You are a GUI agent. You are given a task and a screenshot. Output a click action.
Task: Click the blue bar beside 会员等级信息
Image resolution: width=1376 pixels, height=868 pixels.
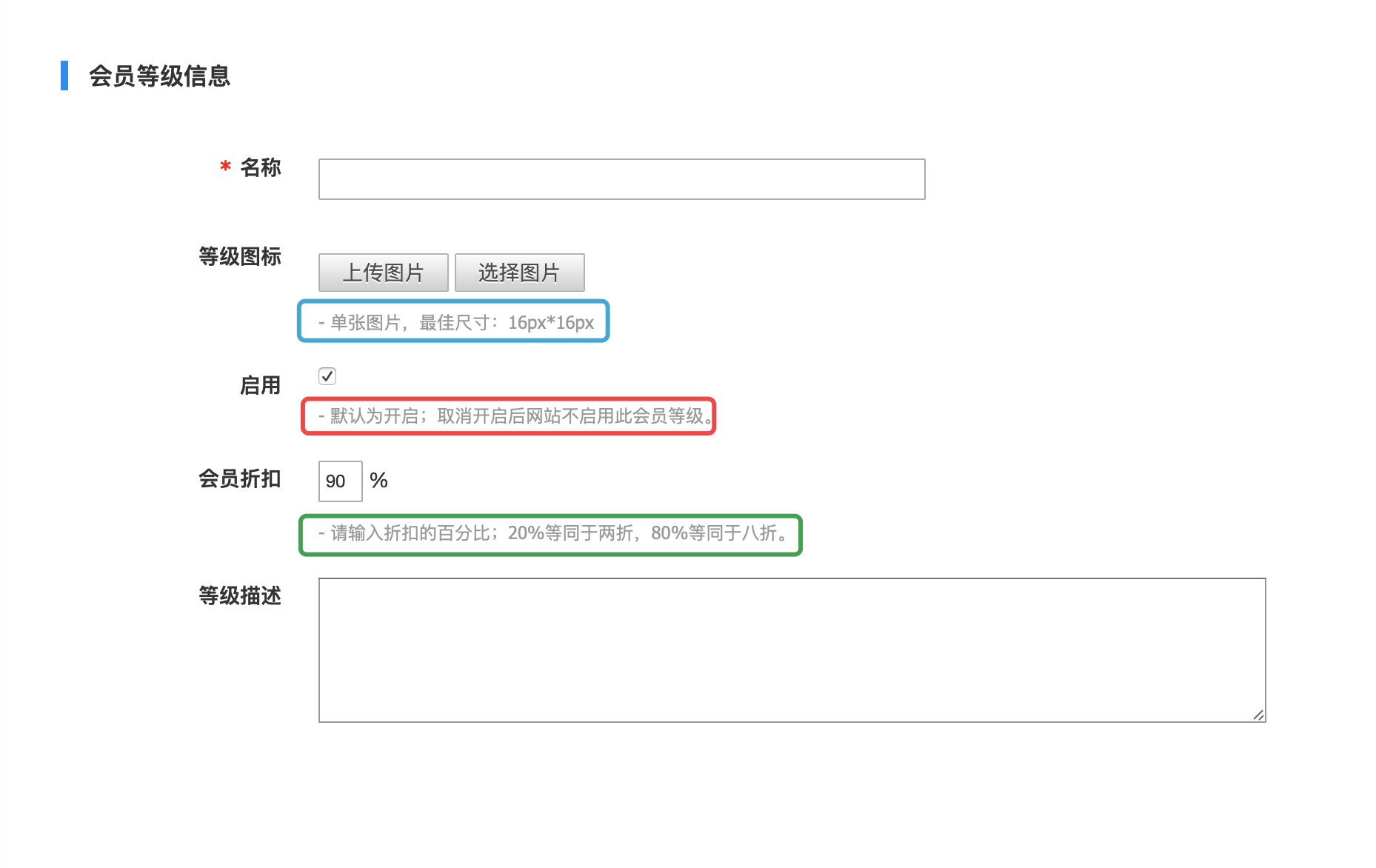(65, 76)
